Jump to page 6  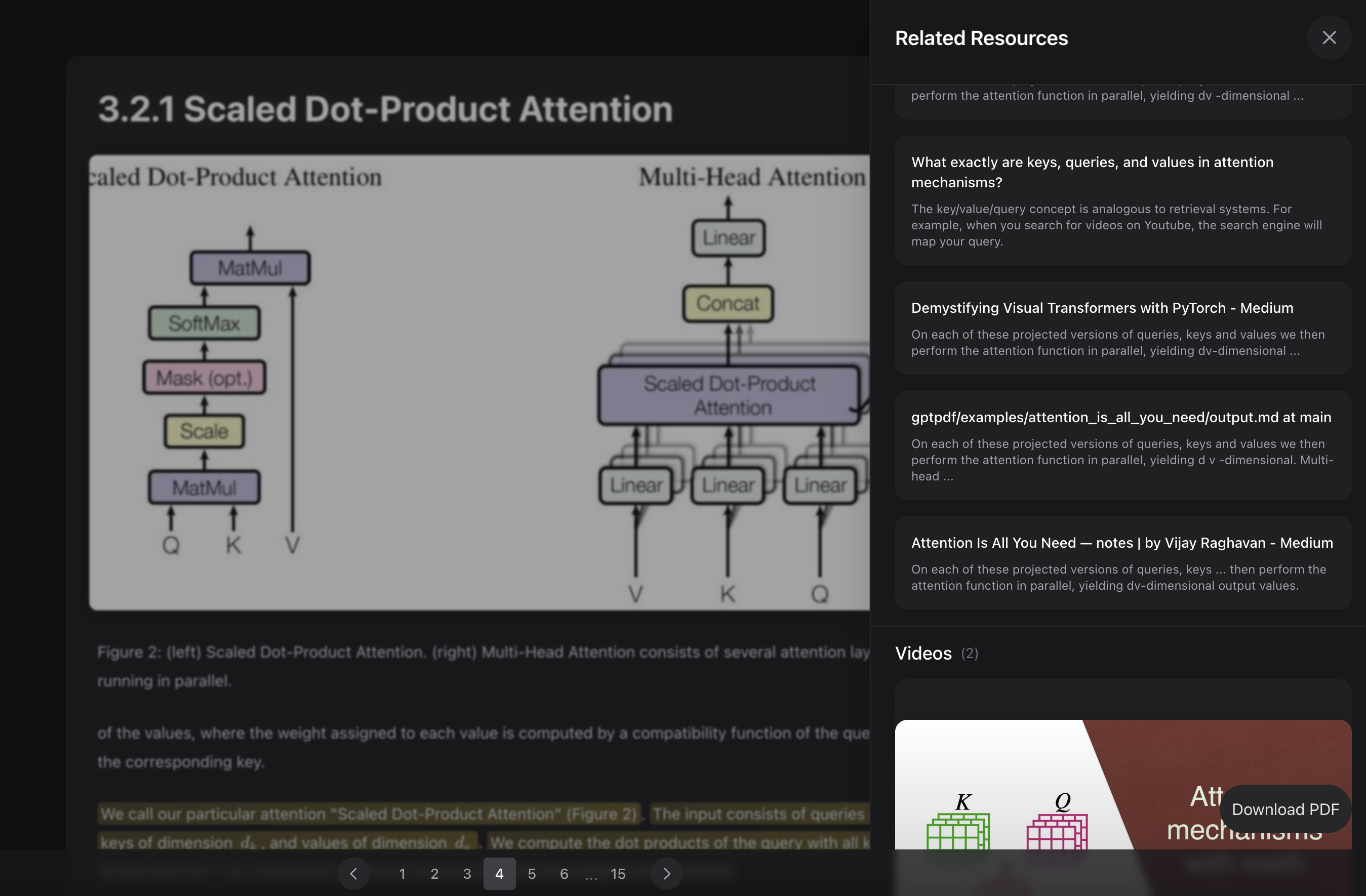pos(564,874)
